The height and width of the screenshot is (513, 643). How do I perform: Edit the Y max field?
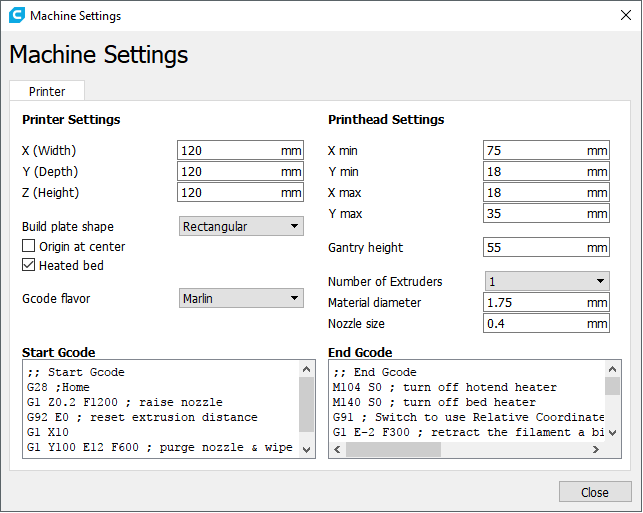546,213
